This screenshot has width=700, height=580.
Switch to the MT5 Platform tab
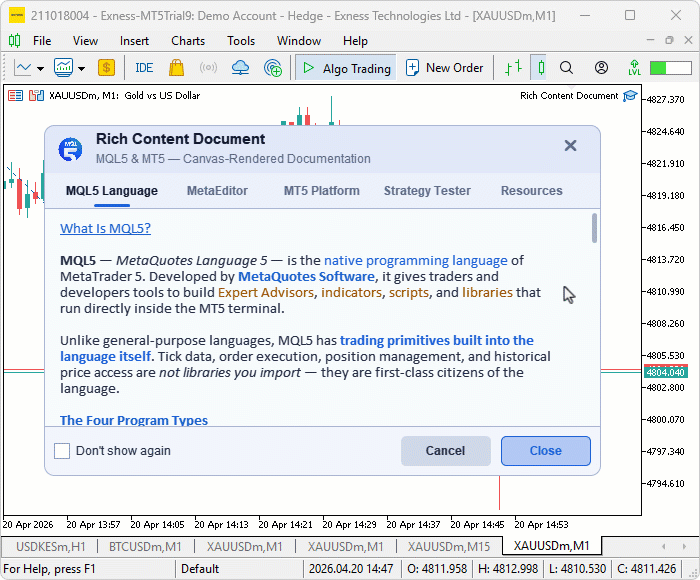tap(321, 191)
